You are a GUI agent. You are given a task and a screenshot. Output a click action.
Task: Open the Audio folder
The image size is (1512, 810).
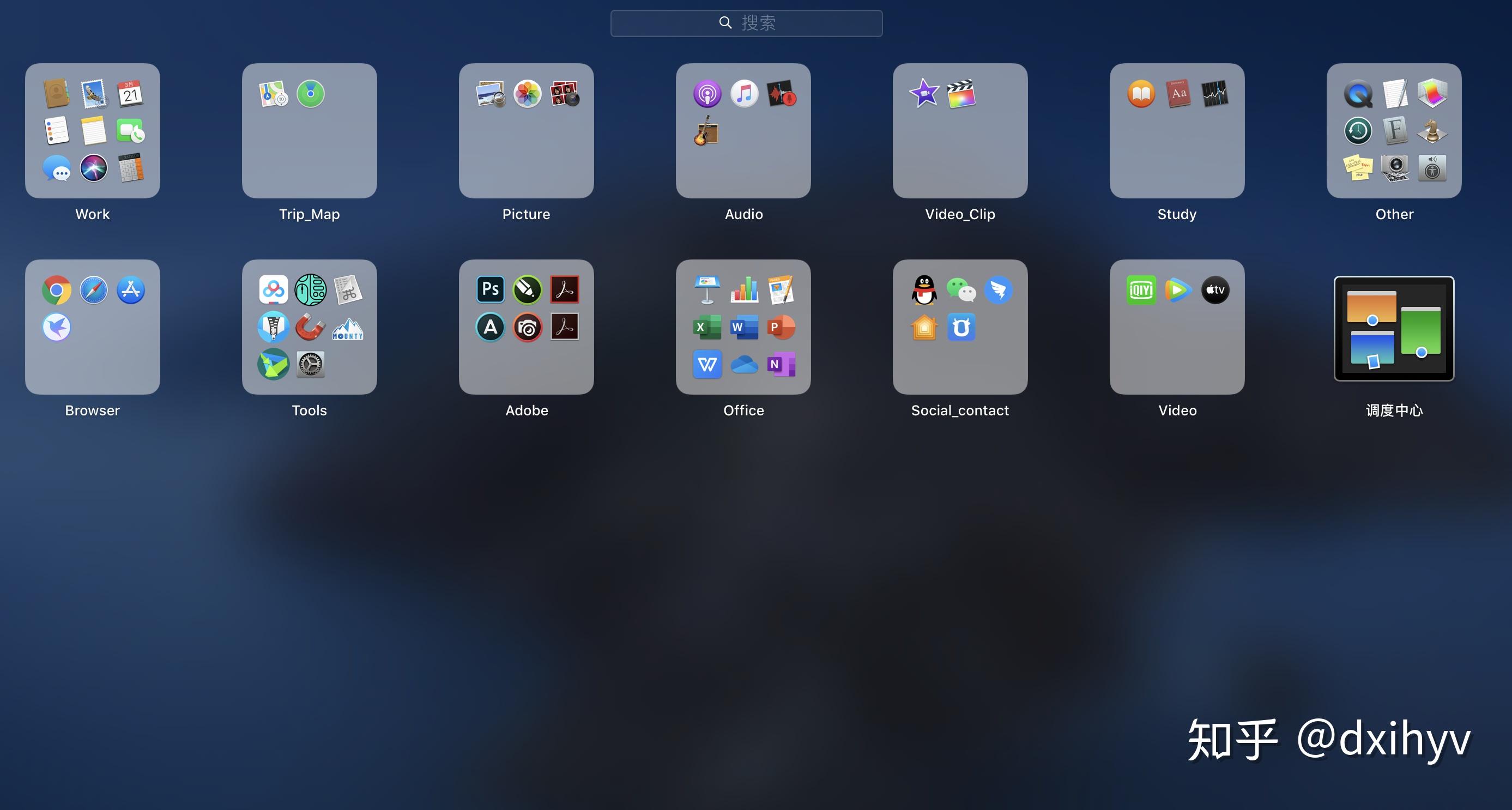click(743, 130)
